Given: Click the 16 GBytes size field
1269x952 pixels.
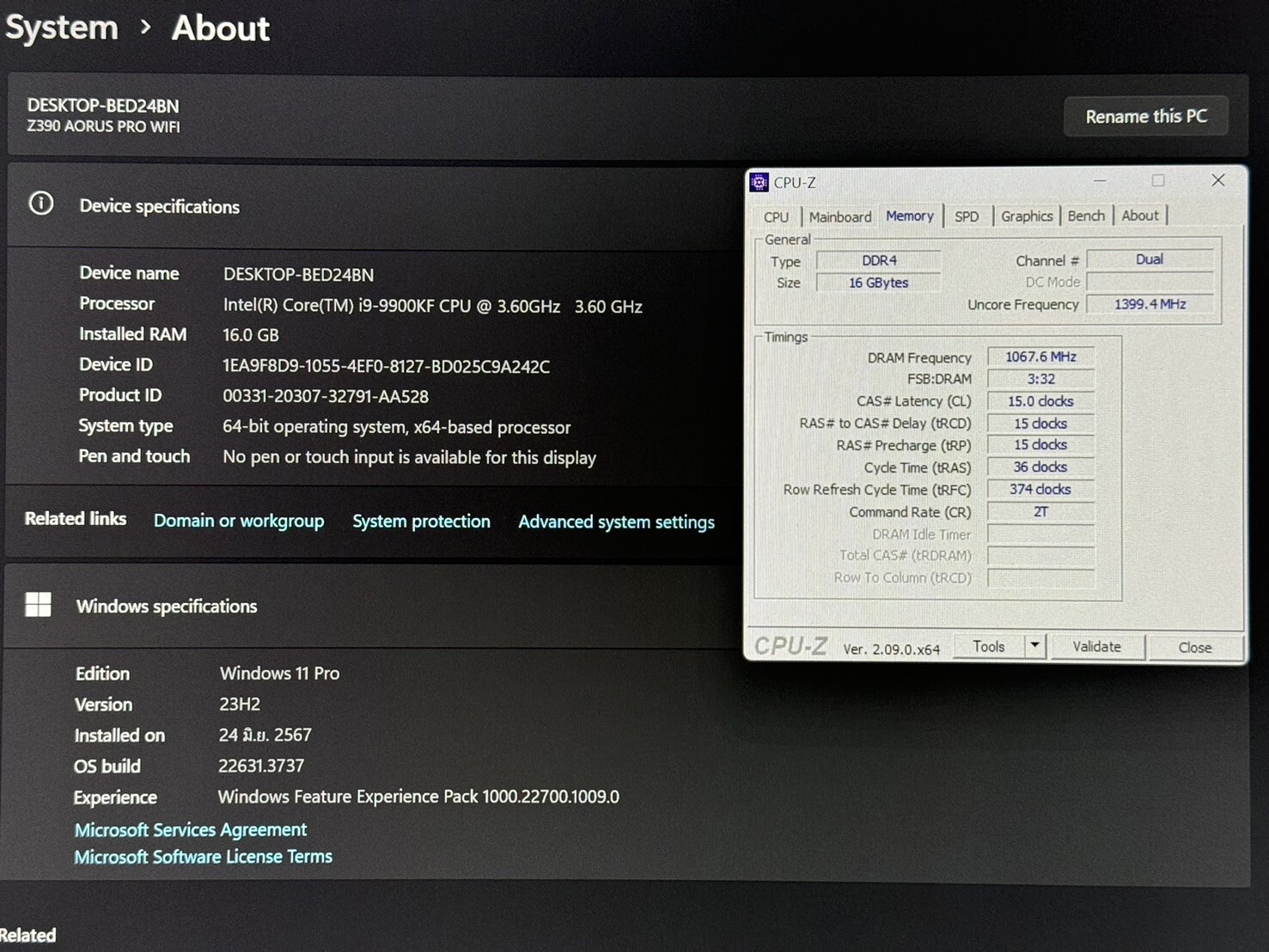Looking at the screenshot, I should 878,283.
